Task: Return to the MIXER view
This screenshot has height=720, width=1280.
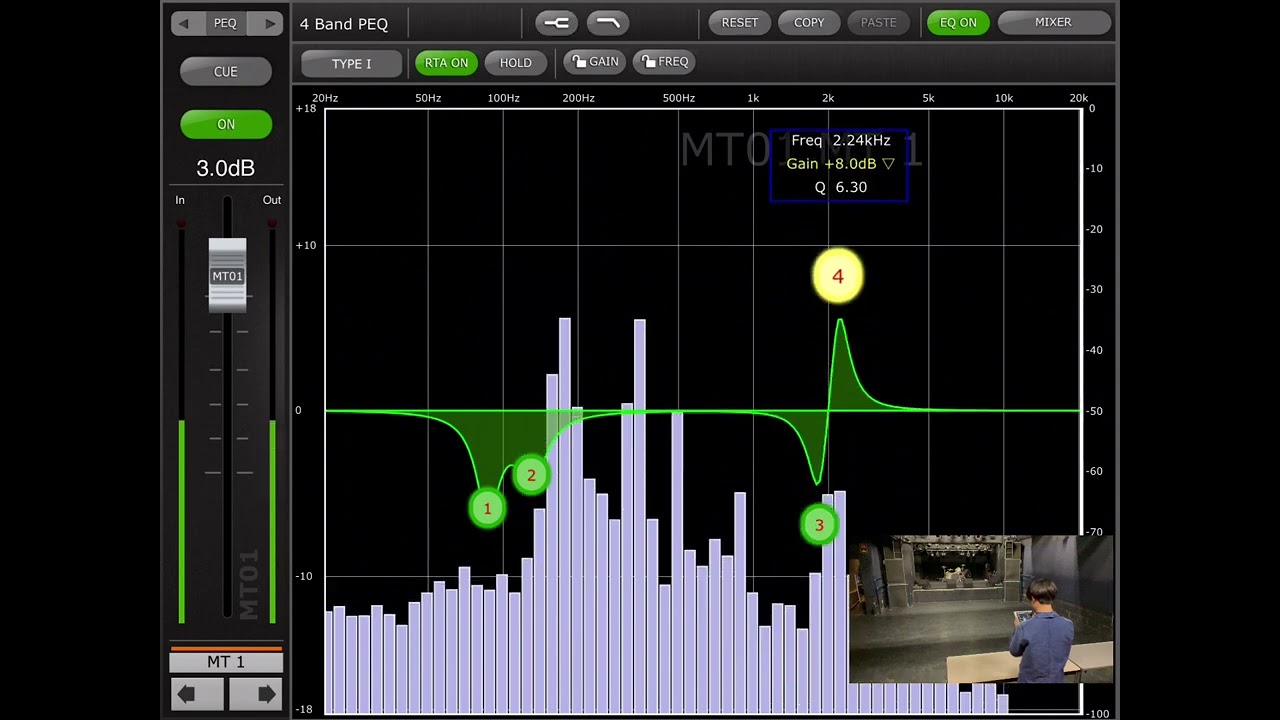Action: [1053, 22]
